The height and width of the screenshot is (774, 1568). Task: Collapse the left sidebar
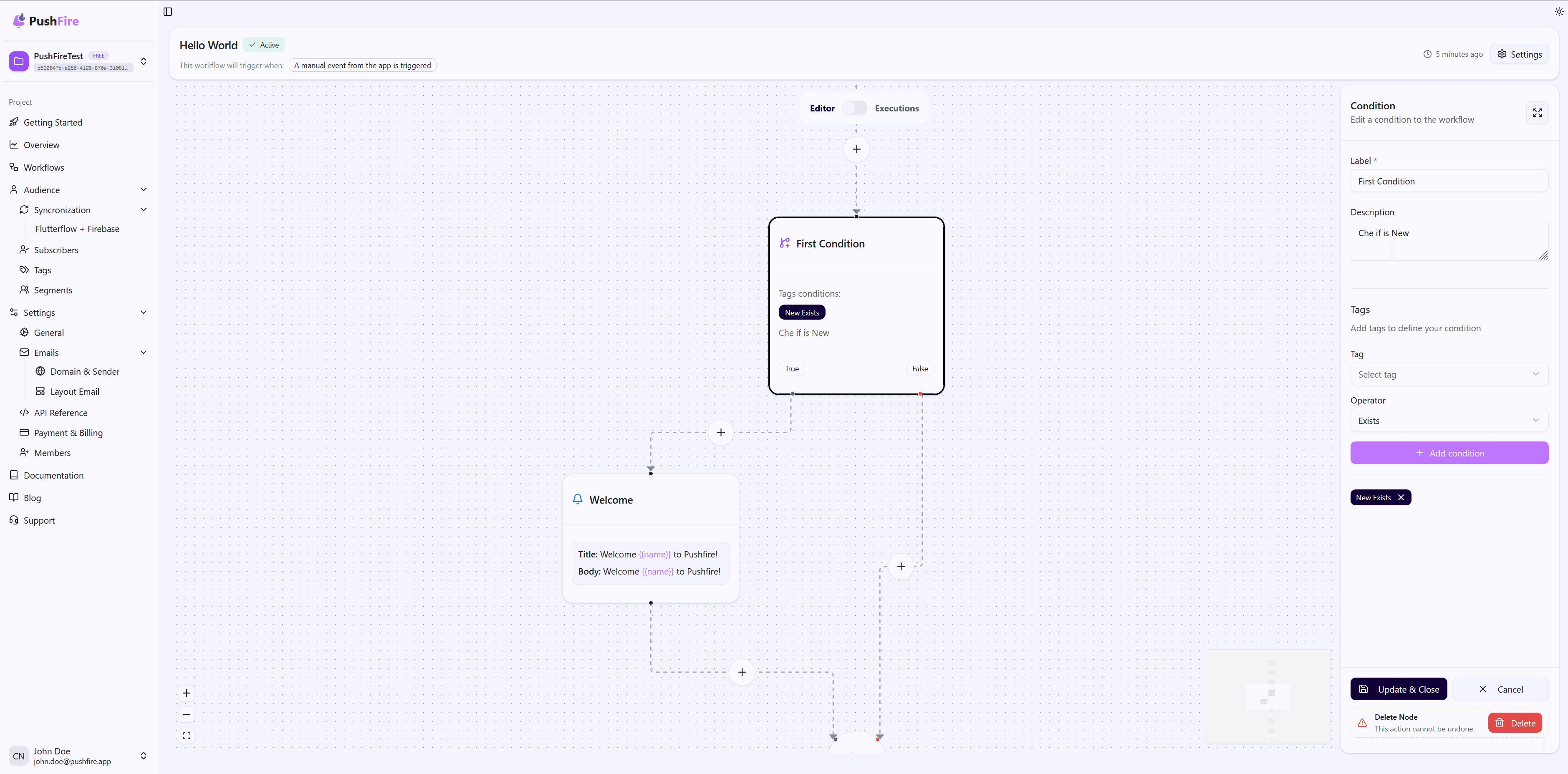pyautogui.click(x=167, y=12)
